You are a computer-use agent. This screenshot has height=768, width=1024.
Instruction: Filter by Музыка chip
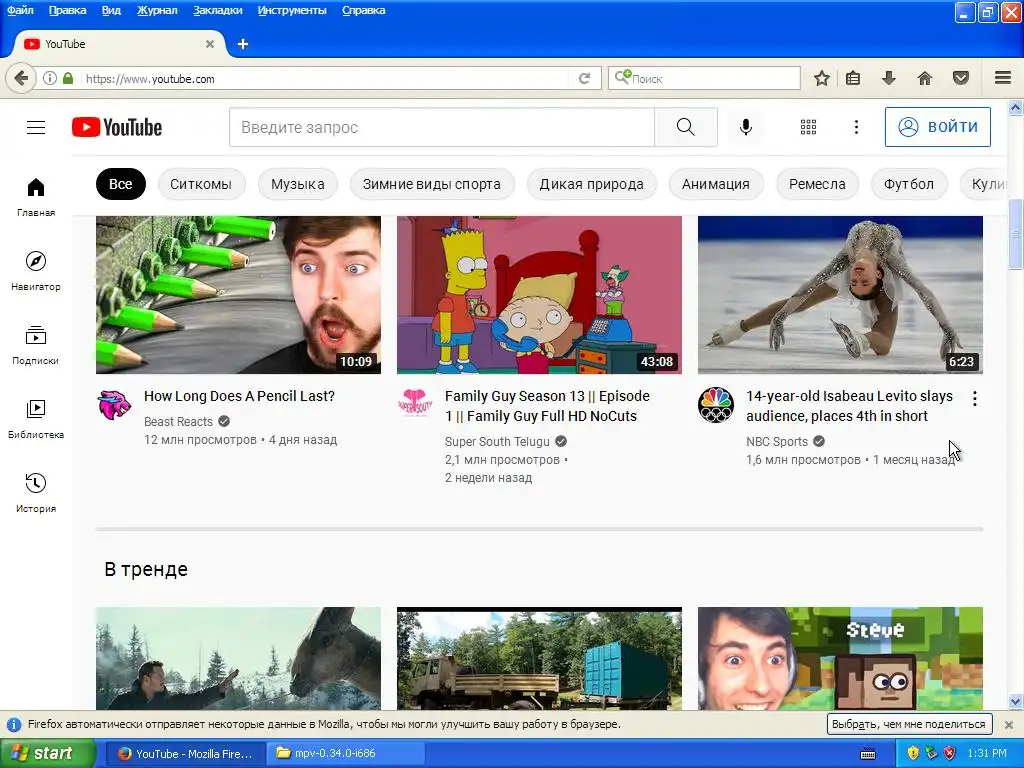[298, 184]
